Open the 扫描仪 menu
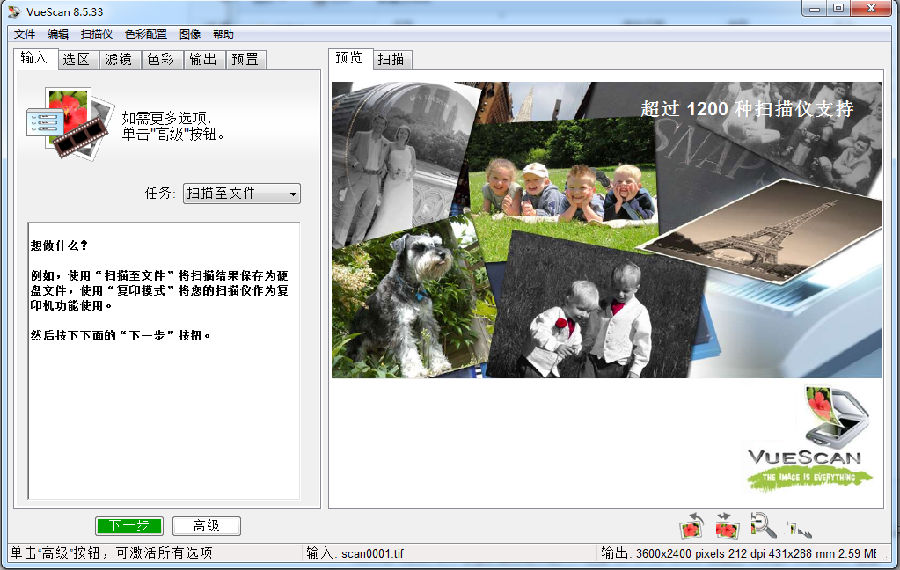The width and height of the screenshot is (900, 570). [x=97, y=34]
